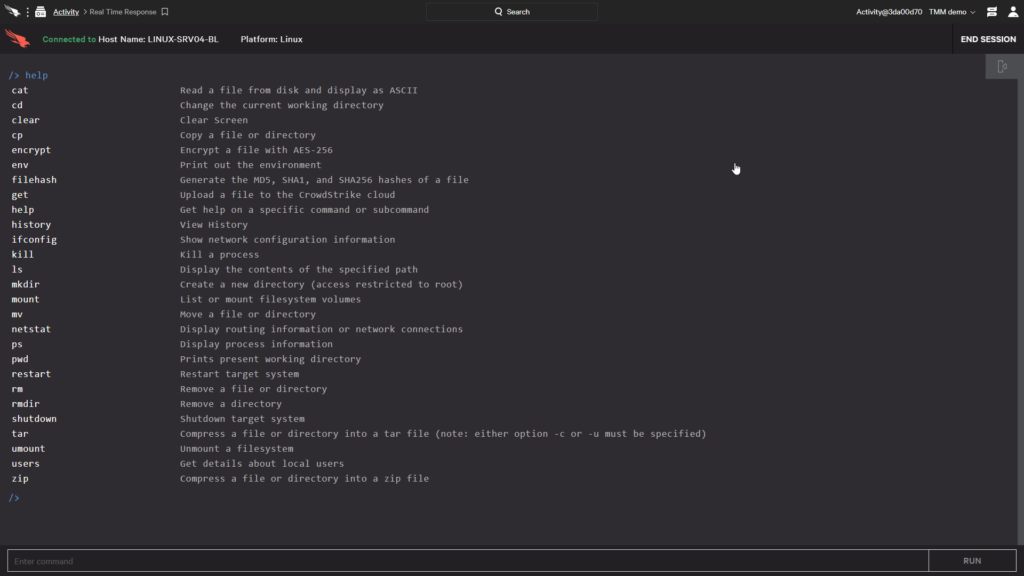Select the 'history' command name
1024x576 pixels.
(31, 225)
